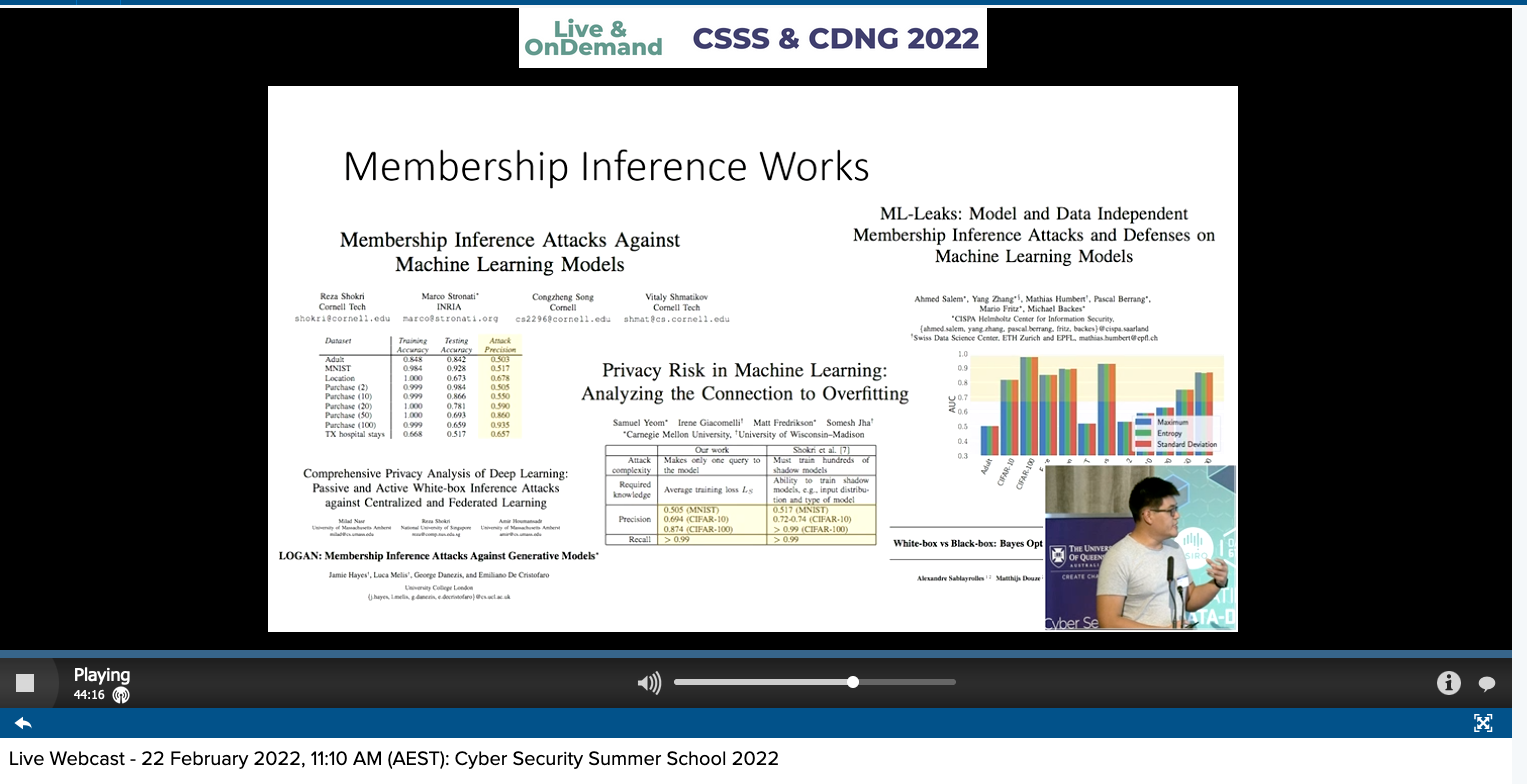
Task: Click the Playing status label
Action: click(102, 675)
